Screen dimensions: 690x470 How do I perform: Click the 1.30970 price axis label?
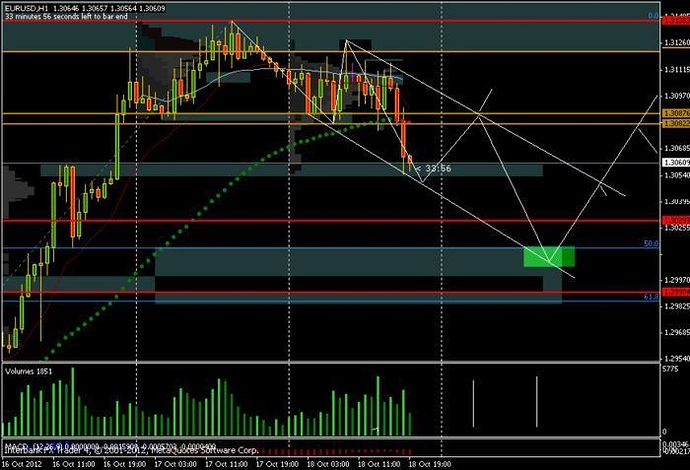(677, 95)
